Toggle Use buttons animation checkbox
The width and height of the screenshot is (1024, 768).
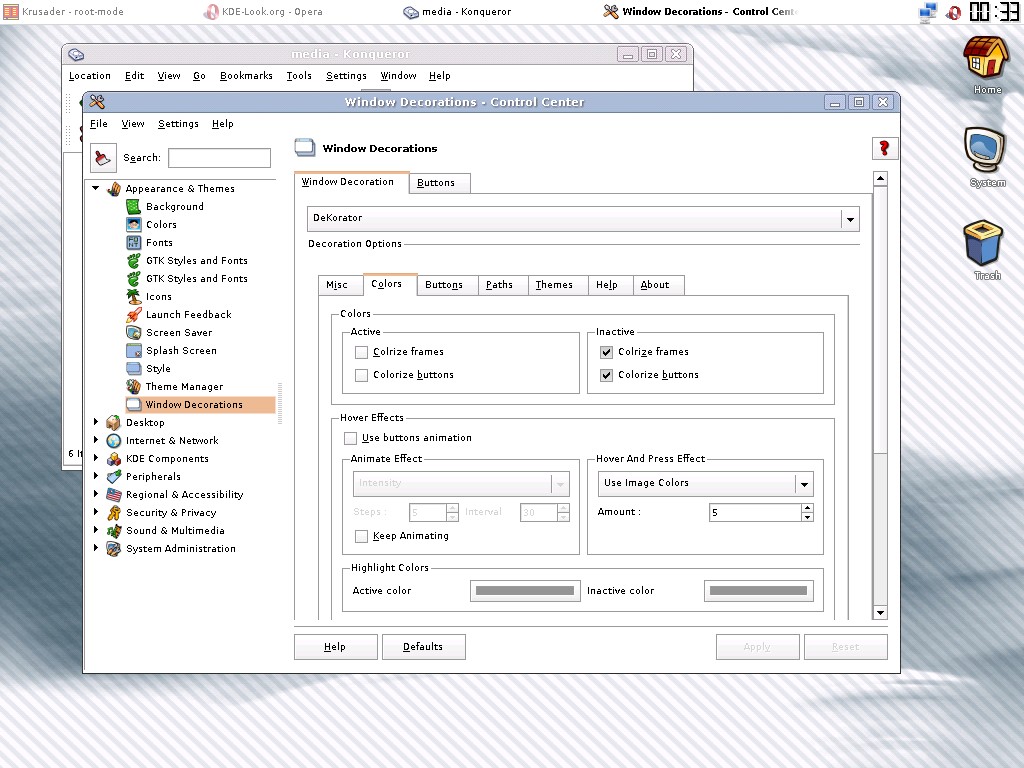[351, 438]
